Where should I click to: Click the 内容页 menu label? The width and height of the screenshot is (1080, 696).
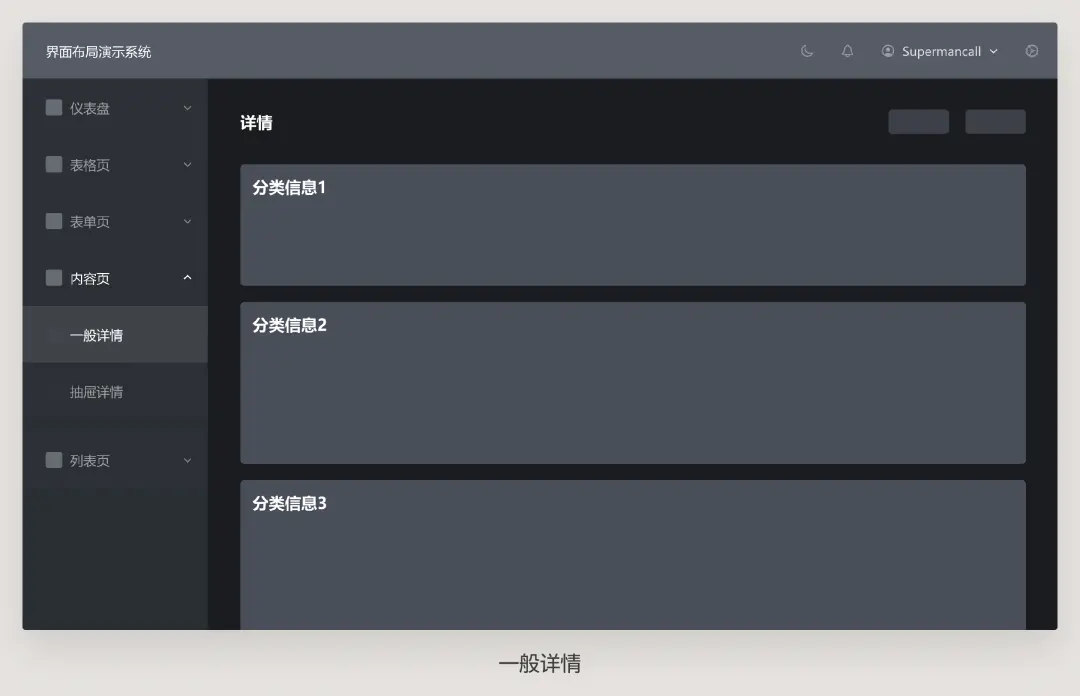pyautogui.click(x=90, y=278)
